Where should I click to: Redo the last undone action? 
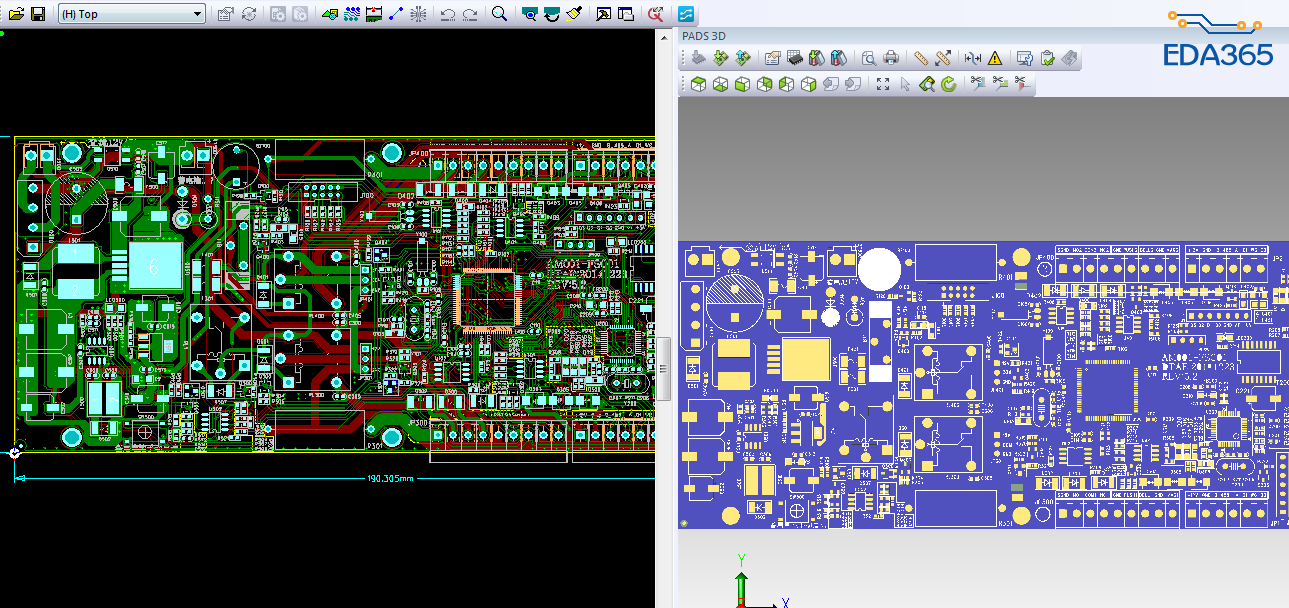point(469,14)
